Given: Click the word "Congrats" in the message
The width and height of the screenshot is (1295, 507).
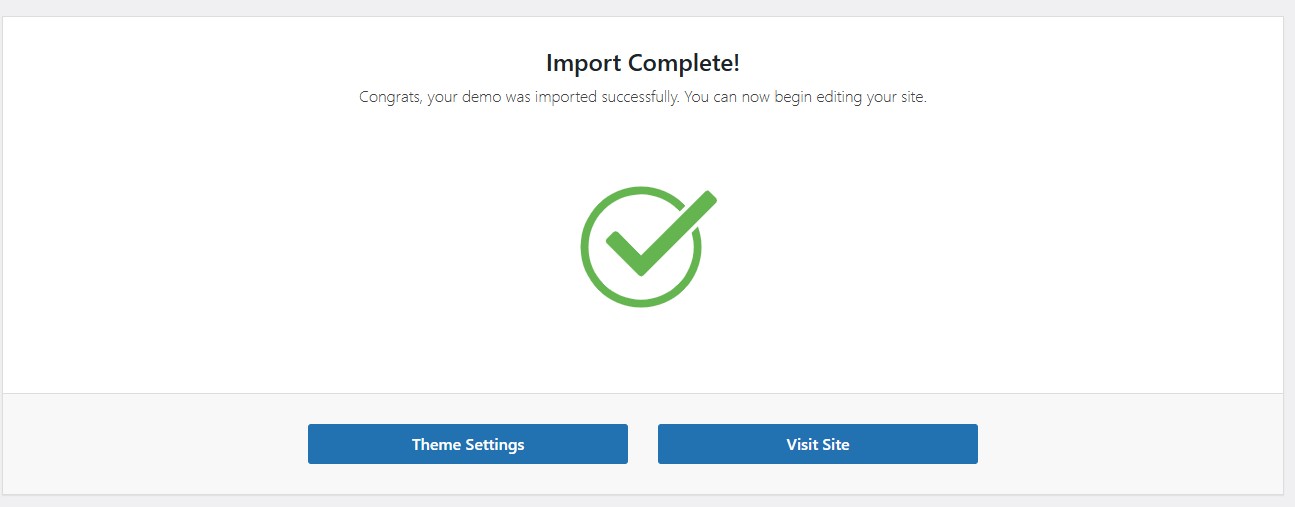Looking at the screenshot, I should click(389, 99).
